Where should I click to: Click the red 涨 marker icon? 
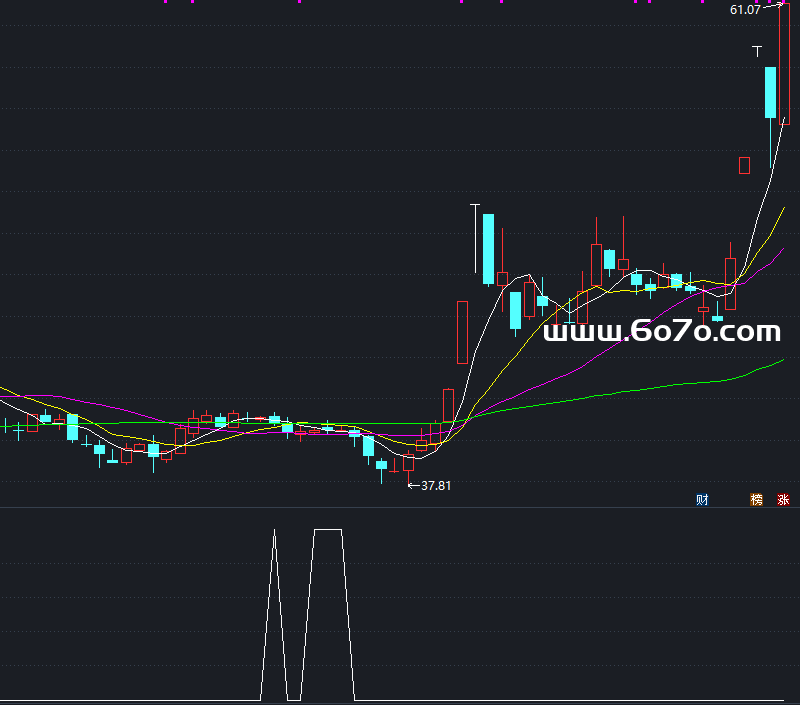[783, 499]
